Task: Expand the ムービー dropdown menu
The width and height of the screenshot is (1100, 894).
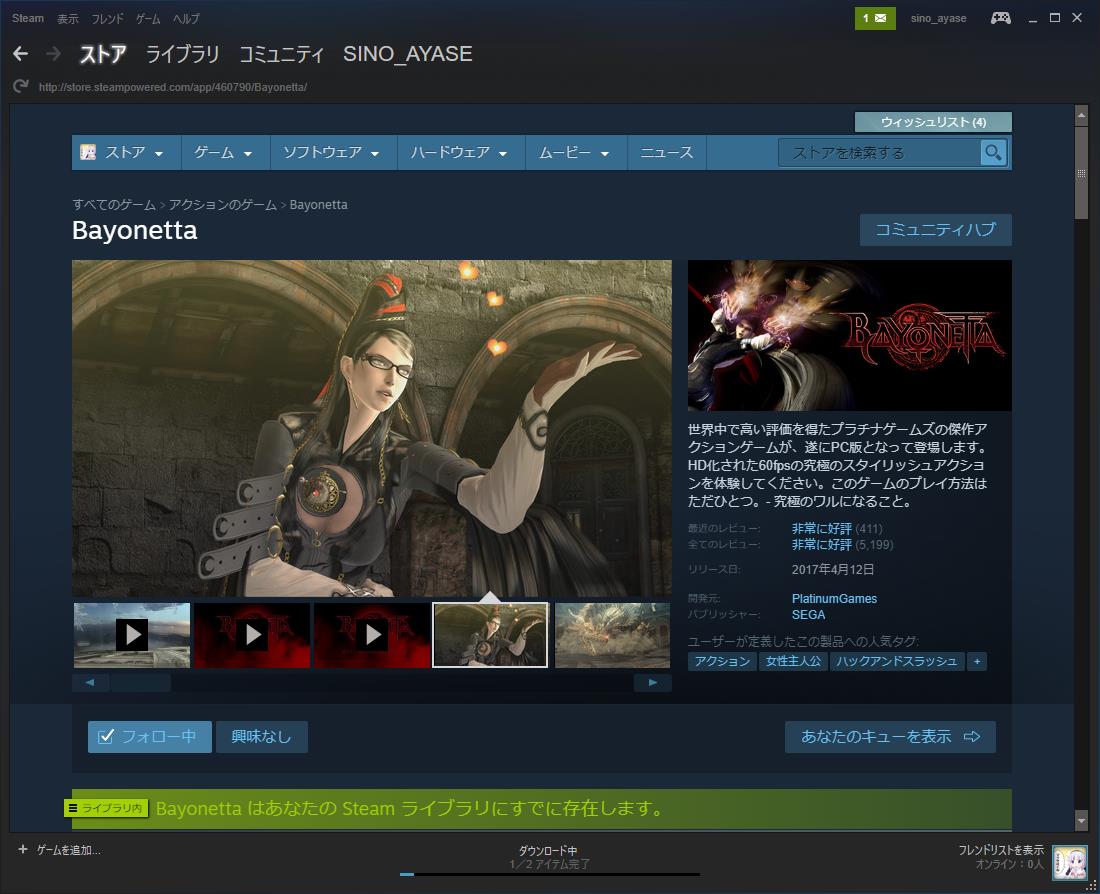Action: pos(576,152)
